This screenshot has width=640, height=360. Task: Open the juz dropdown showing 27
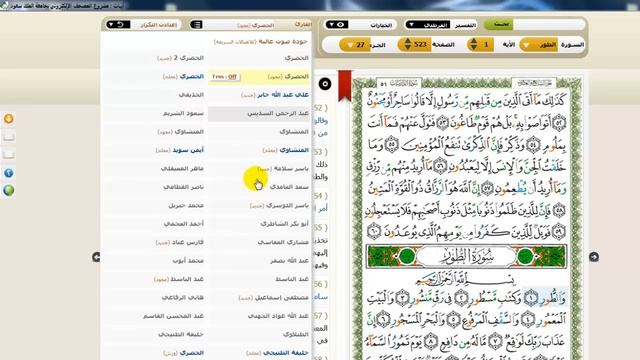[x=355, y=44]
